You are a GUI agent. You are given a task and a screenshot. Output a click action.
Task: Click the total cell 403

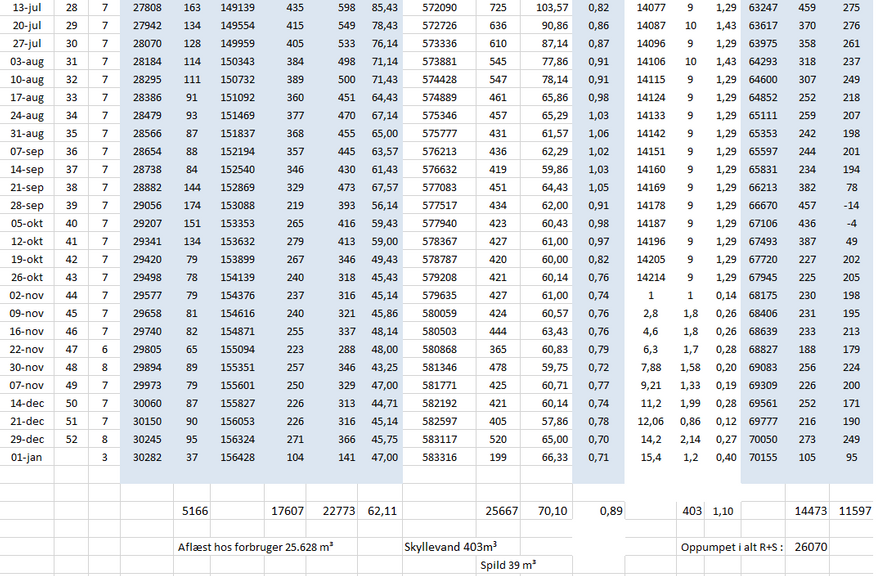692,511
